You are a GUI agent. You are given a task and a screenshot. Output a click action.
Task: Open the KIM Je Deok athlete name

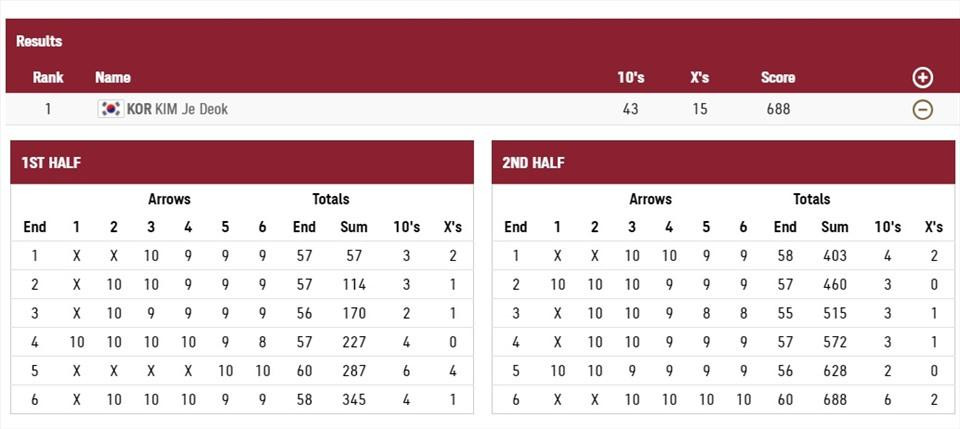pos(191,109)
